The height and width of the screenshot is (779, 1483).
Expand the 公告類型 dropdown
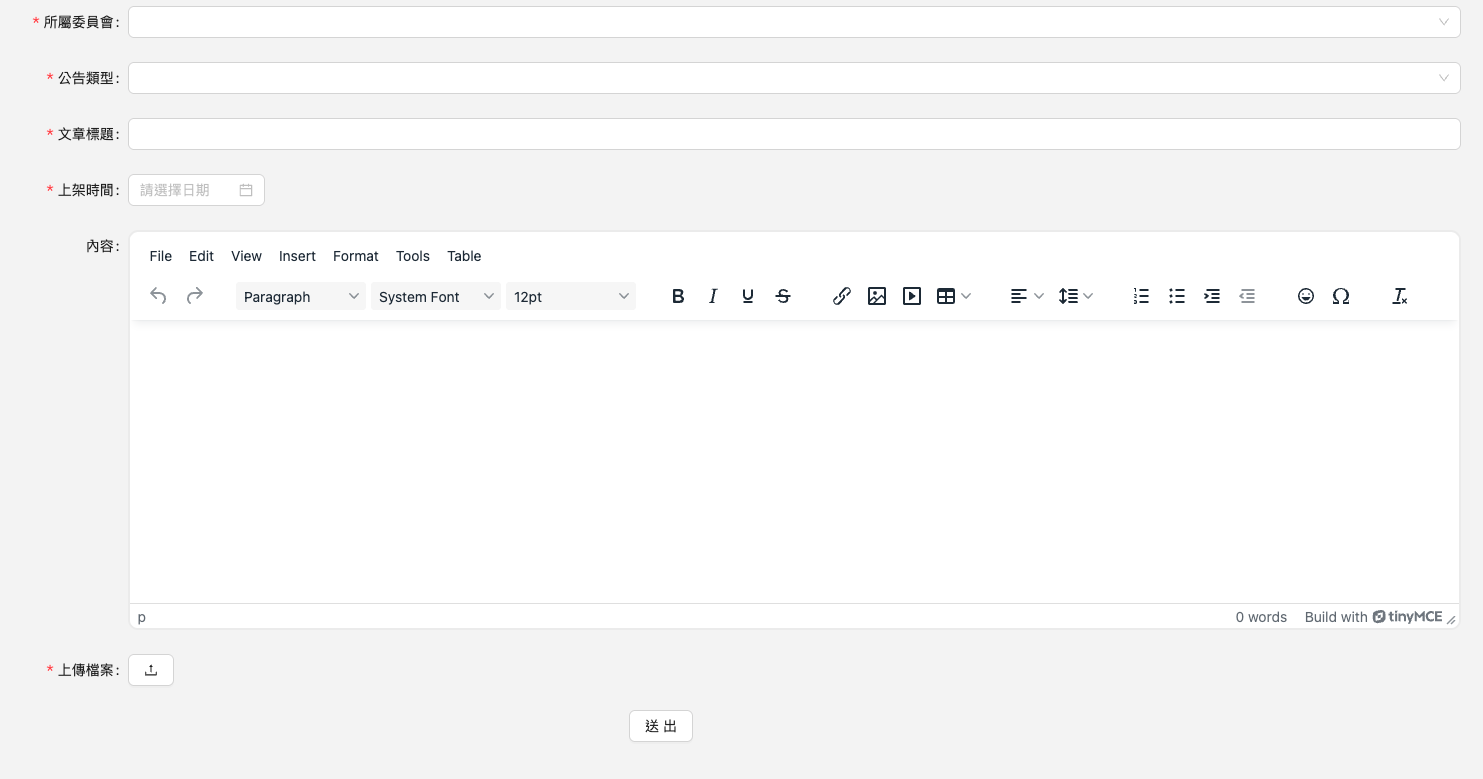(x=794, y=78)
